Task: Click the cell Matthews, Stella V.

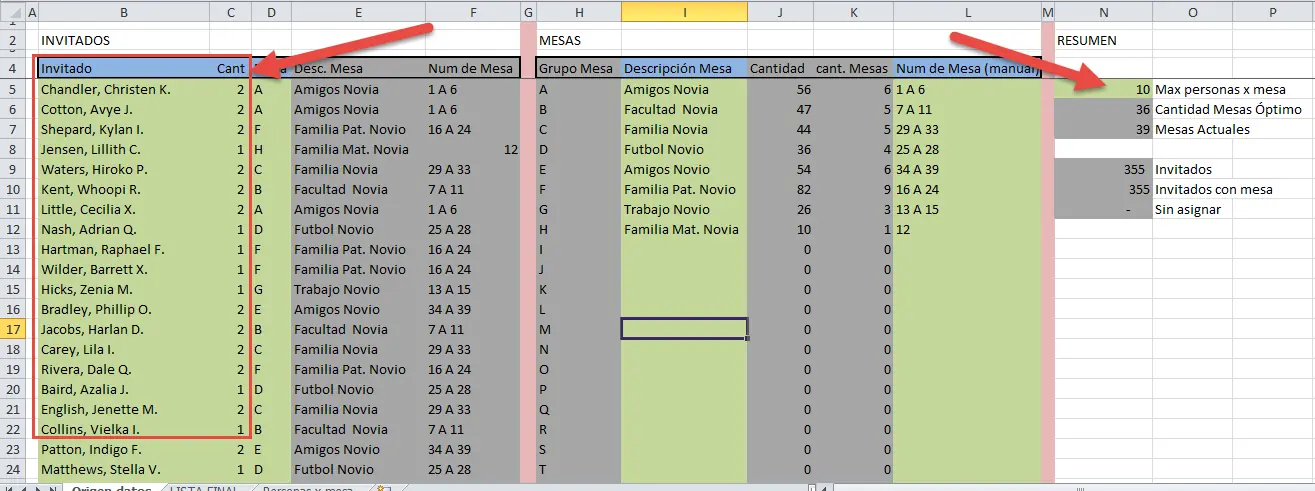Action: 124,469
